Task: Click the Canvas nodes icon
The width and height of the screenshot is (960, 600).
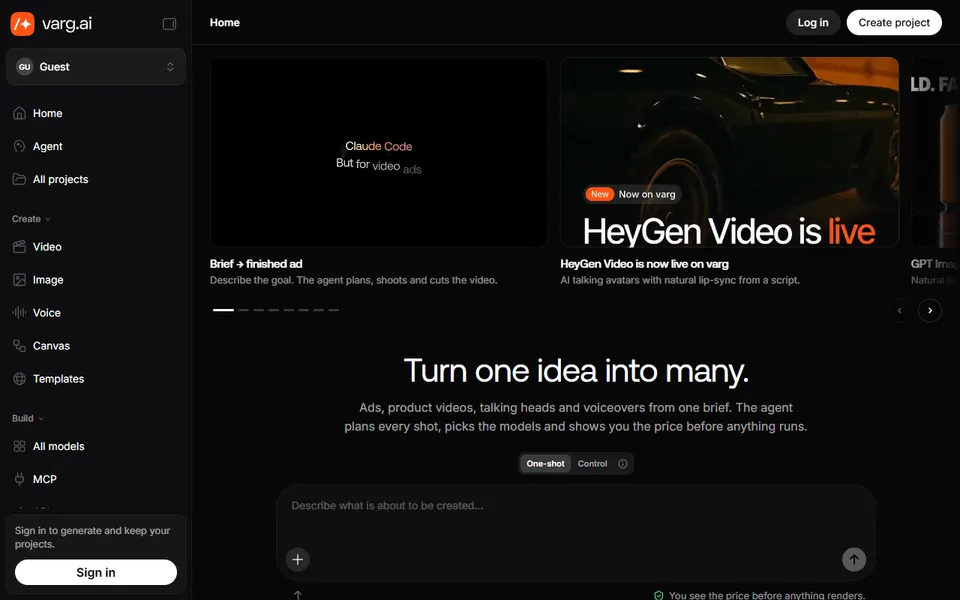Action: pos(20,346)
